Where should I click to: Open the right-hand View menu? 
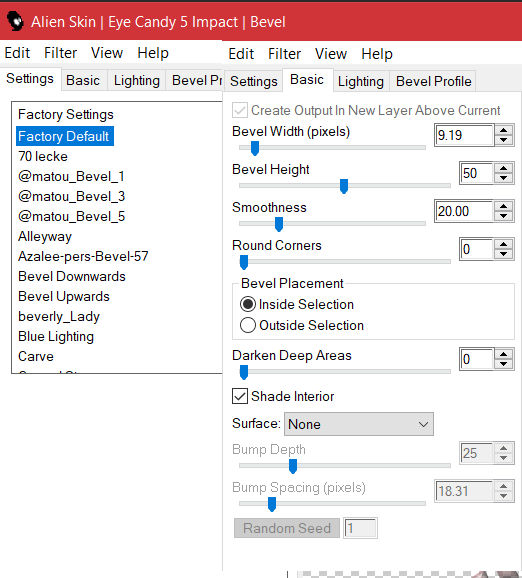331,54
